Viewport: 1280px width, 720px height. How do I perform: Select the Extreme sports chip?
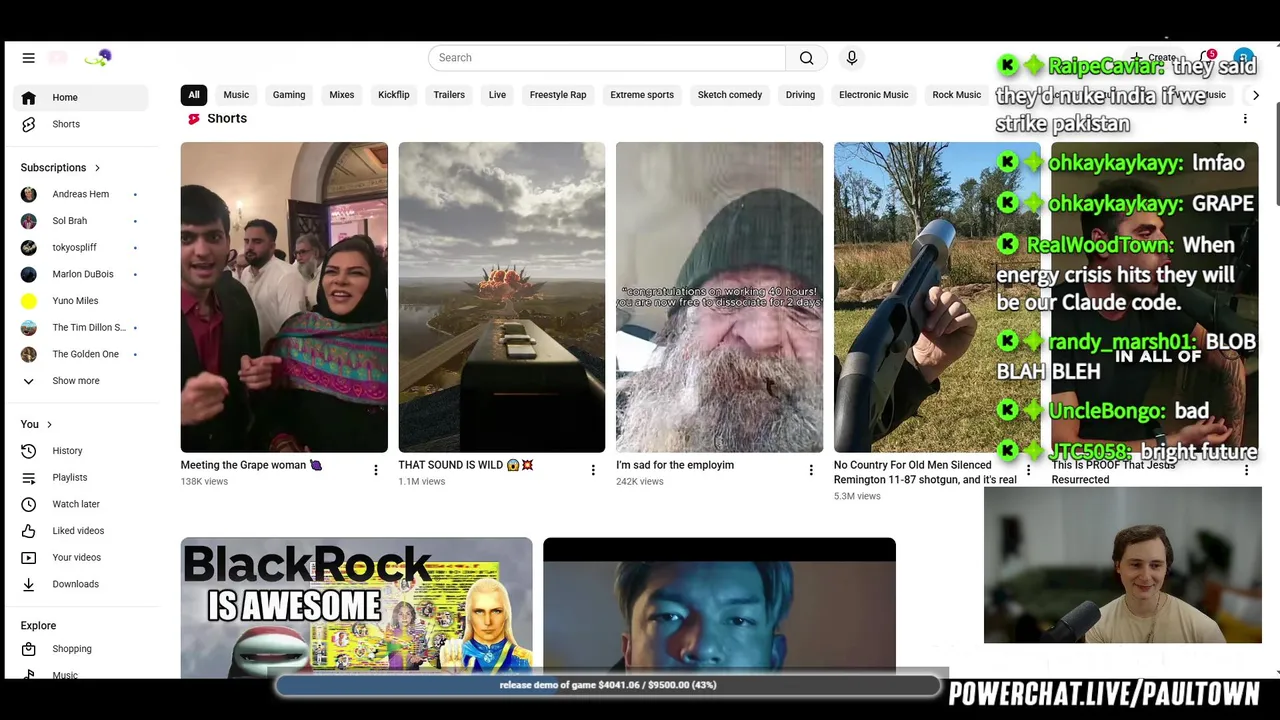point(642,95)
